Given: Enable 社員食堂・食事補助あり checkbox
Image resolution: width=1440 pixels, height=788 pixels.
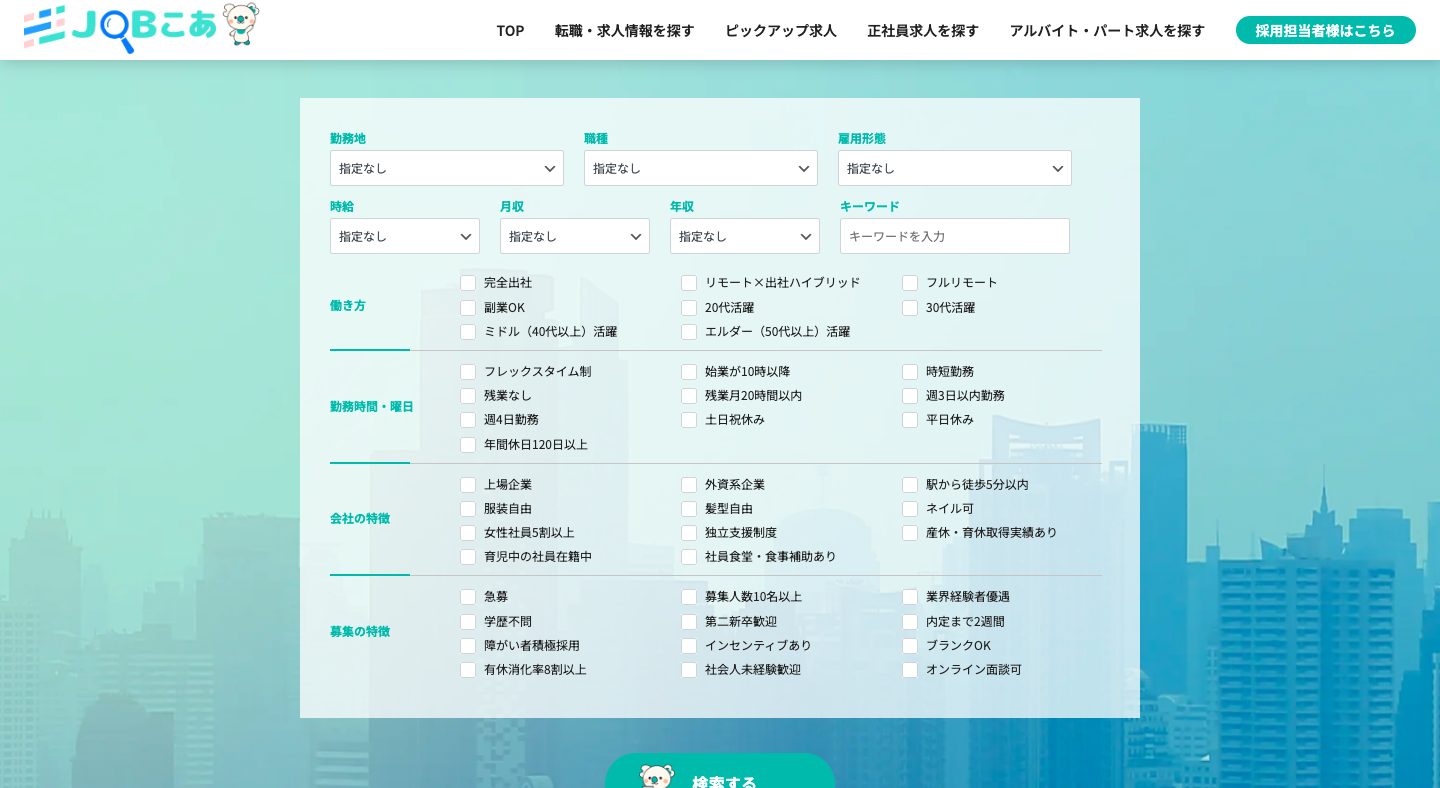Looking at the screenshot, I should pyautogui.click(x=689, y=557).
